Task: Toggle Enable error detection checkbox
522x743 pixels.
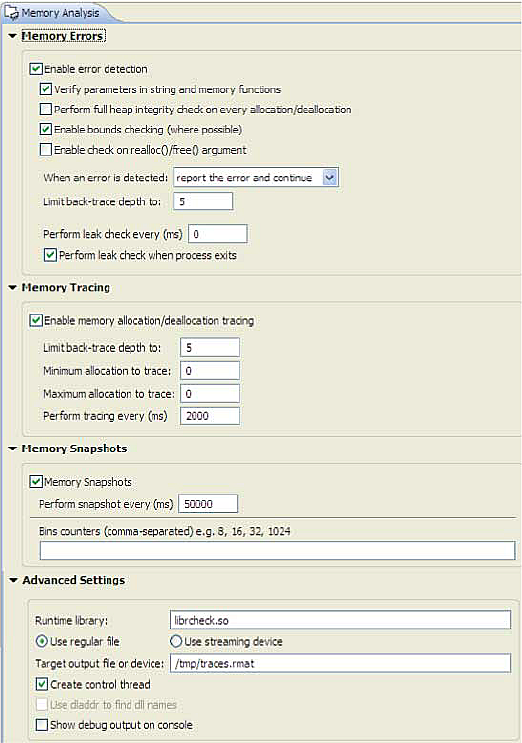Action: (36, 69)
